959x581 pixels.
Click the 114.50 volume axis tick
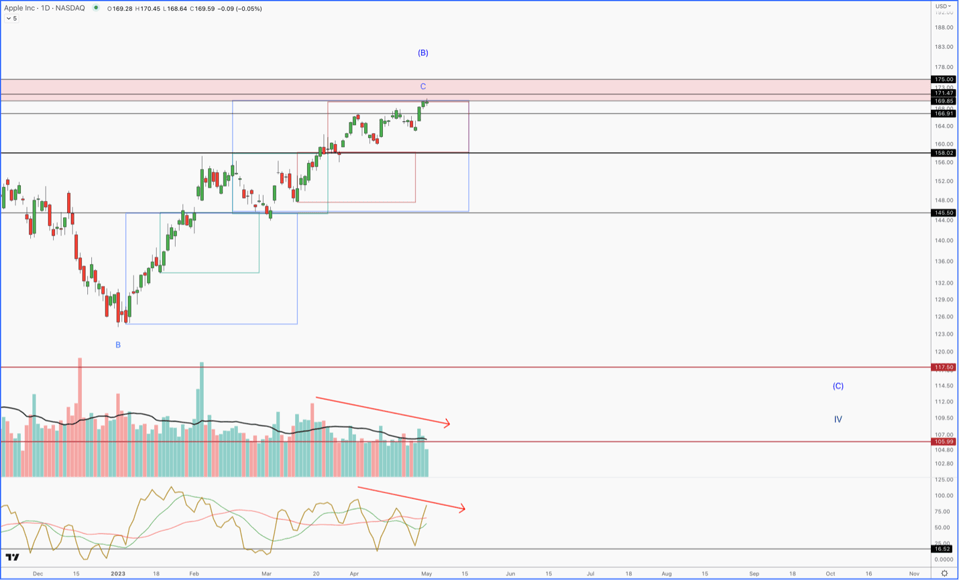tap(943, 386)
